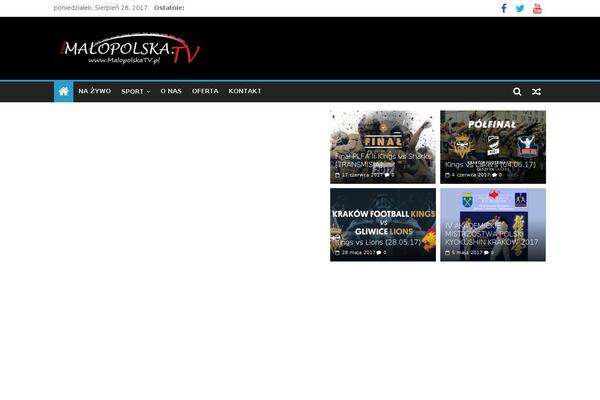The height and width of the screenshot is (400, 600).
Task: Open comments on the Finał PLFA II post
Action: 390,175
